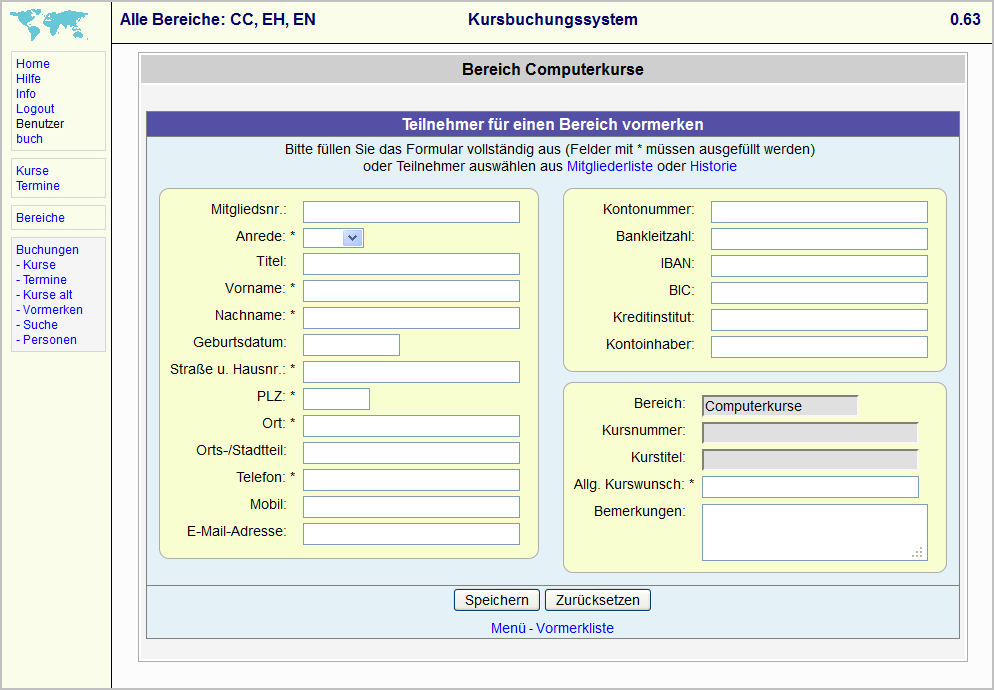Focus the Titel input field
The height and width of the screenshot is (690, 994).
411,264
